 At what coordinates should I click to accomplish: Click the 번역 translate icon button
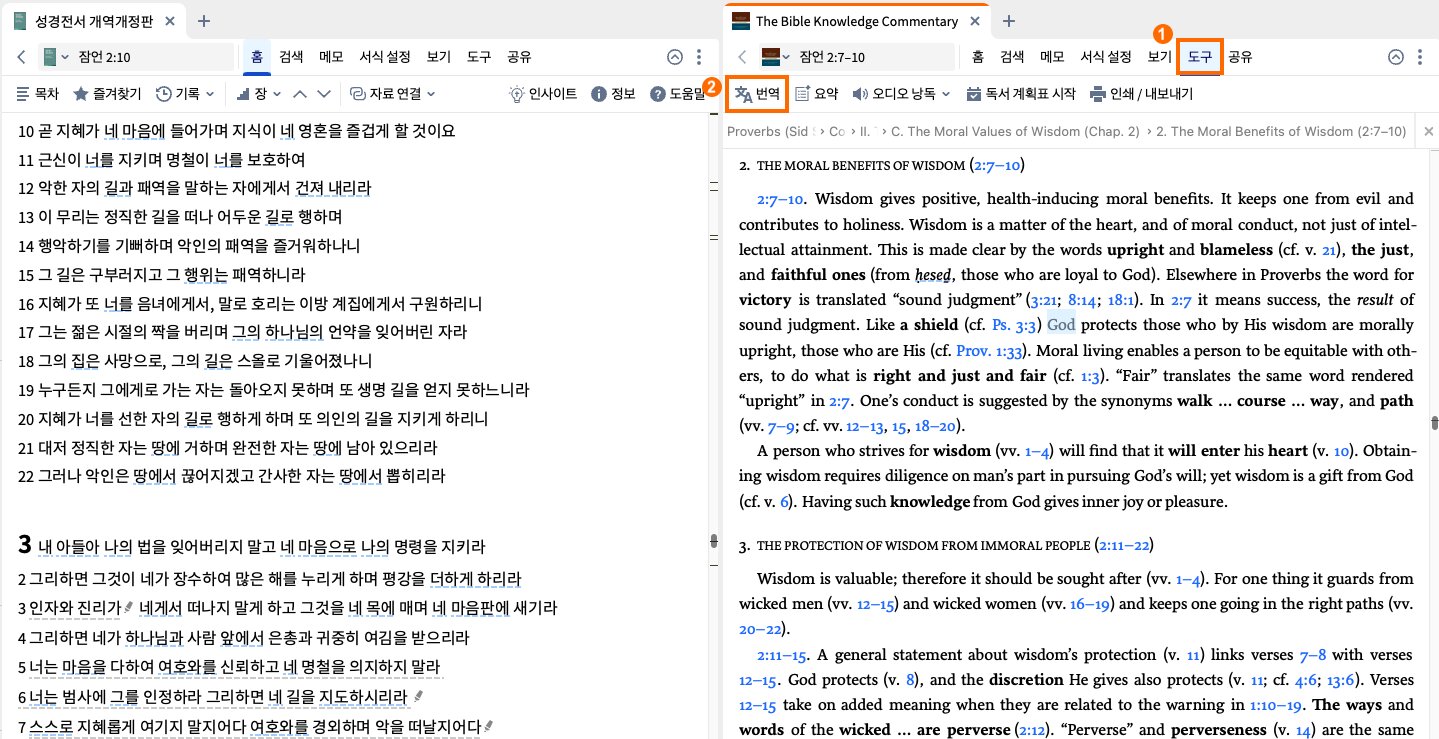click(x=757, y=94)
